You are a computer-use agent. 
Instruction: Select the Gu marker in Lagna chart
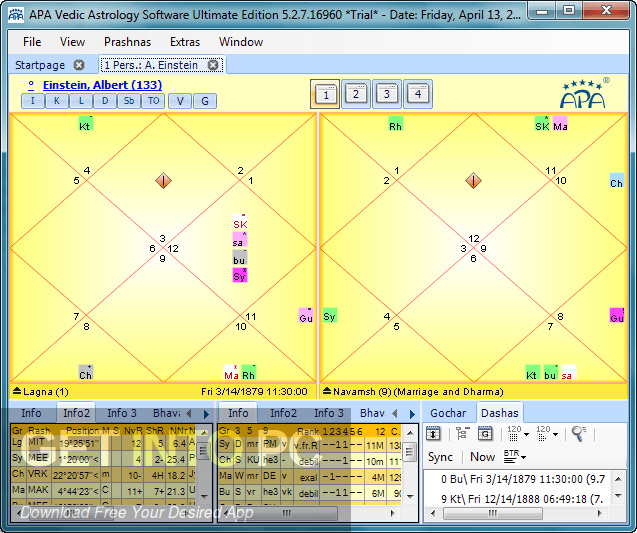(306, 316)
